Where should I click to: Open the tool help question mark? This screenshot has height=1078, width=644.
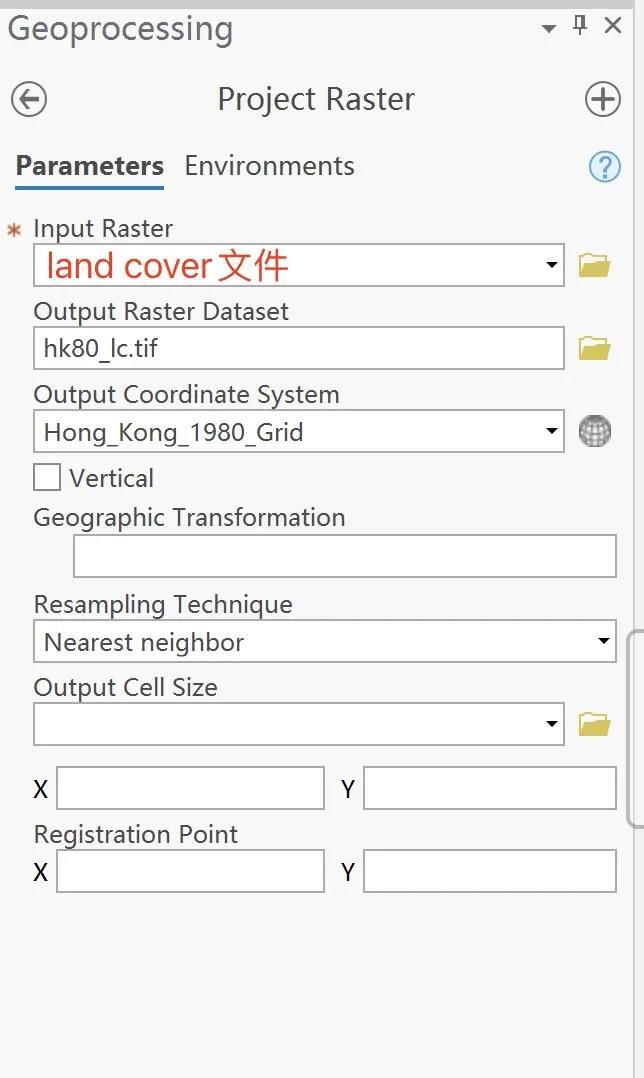click(604, 167)
